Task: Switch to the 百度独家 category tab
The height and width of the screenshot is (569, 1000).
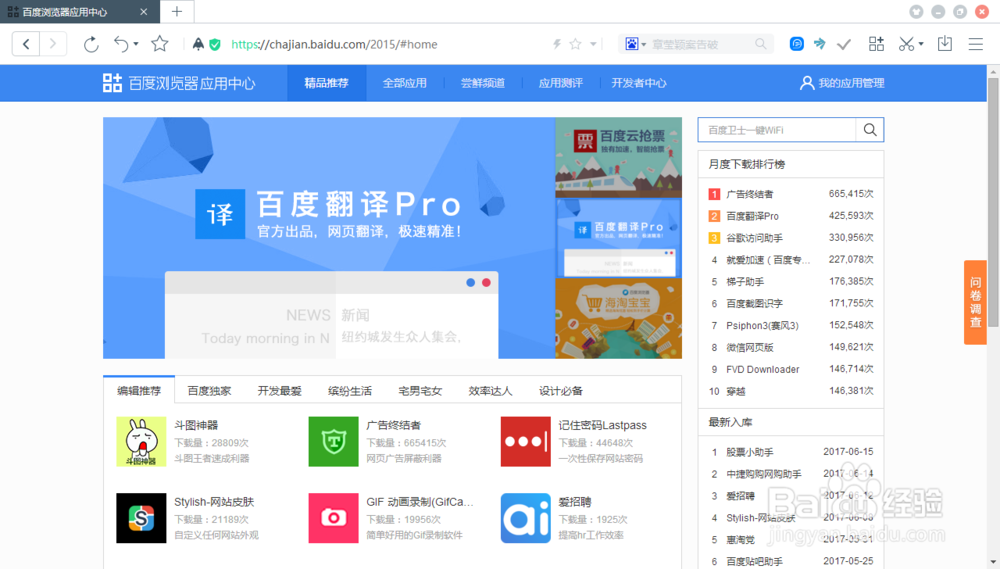Action: 209,390
